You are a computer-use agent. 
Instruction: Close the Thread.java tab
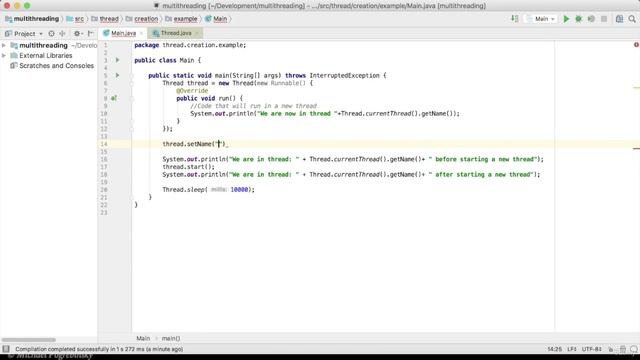[197, 33]
